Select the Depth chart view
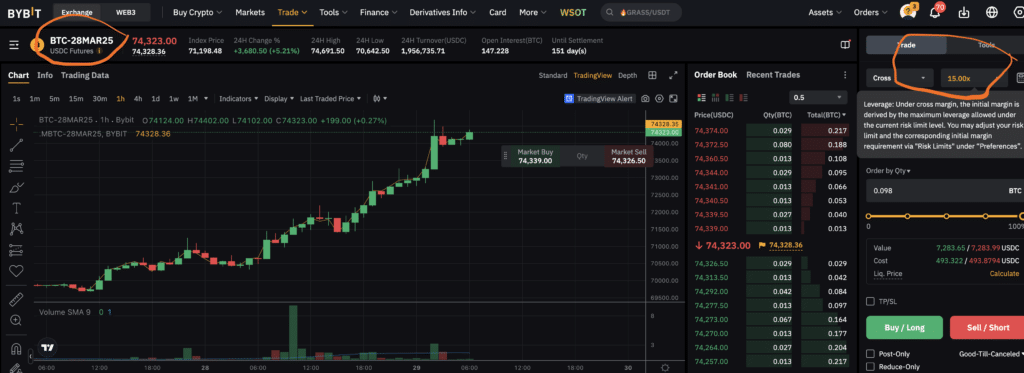 pos(628,75)
